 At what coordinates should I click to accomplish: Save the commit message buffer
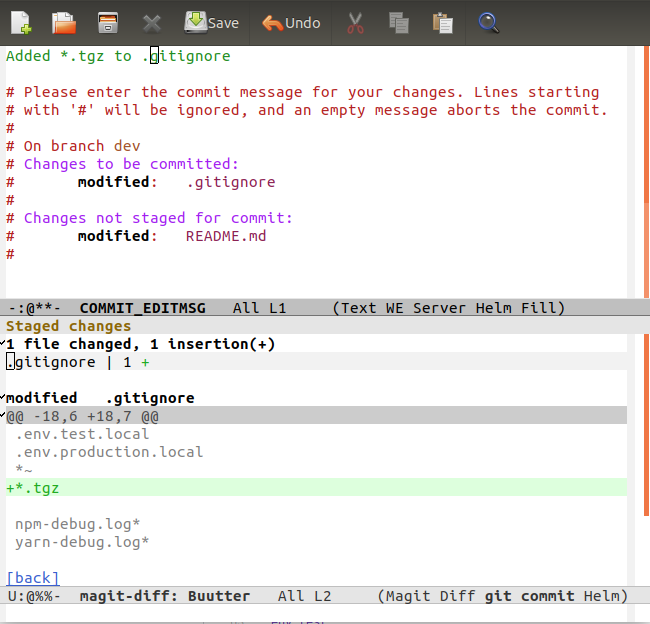point(212,22)
